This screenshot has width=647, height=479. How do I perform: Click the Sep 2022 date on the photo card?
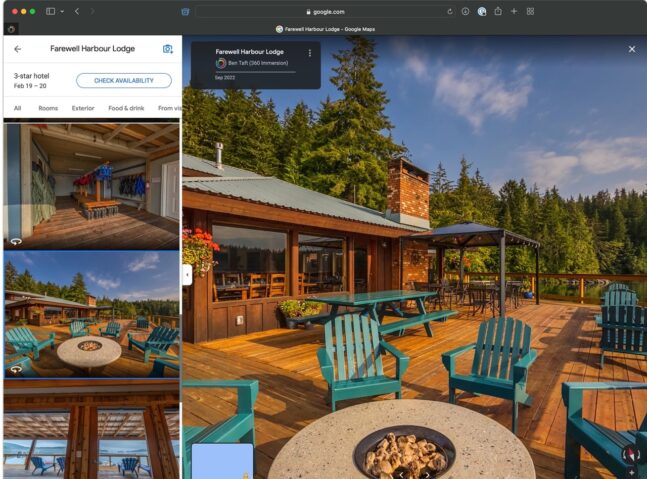coord(225,77)
